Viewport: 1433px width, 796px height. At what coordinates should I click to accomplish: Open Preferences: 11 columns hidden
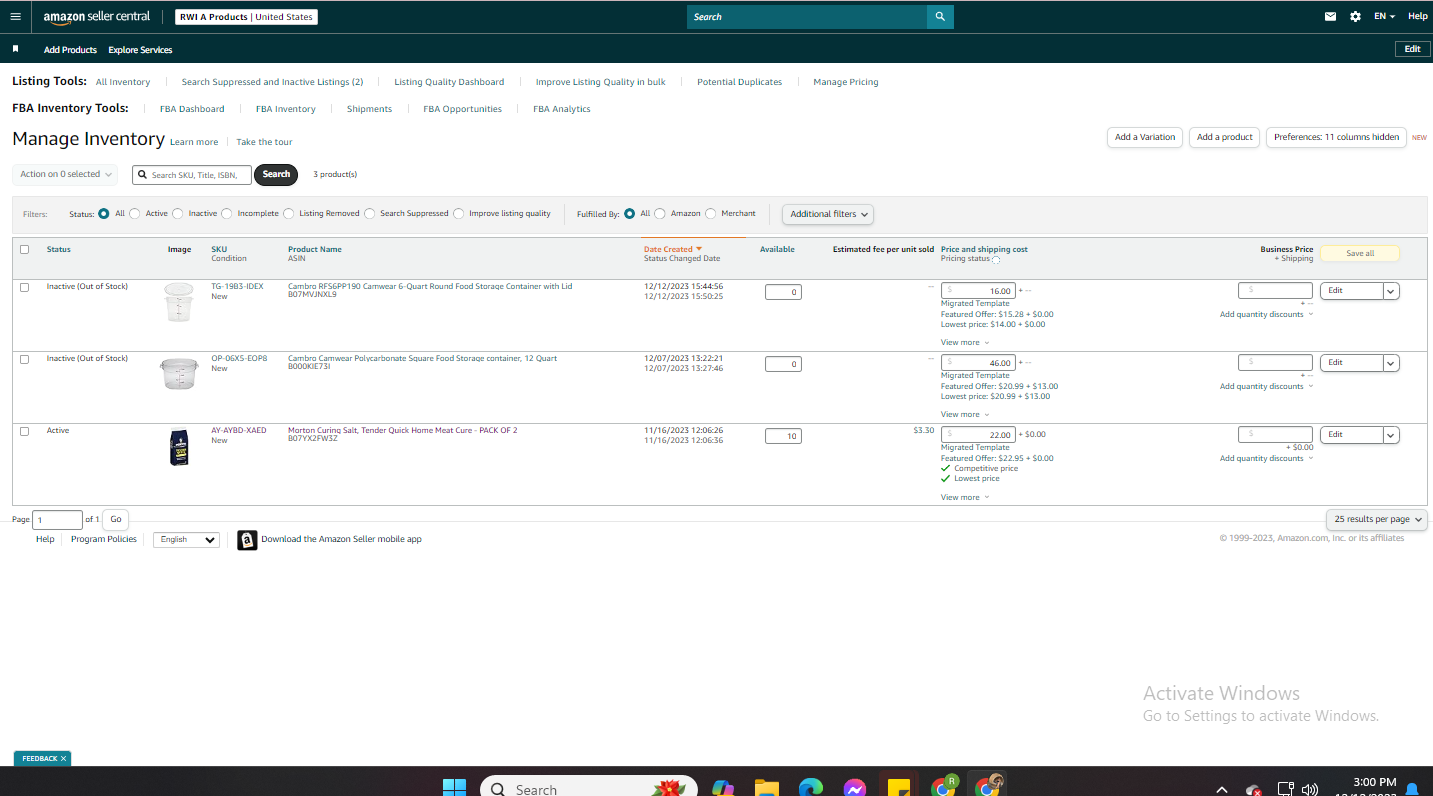click(1336, 137)
